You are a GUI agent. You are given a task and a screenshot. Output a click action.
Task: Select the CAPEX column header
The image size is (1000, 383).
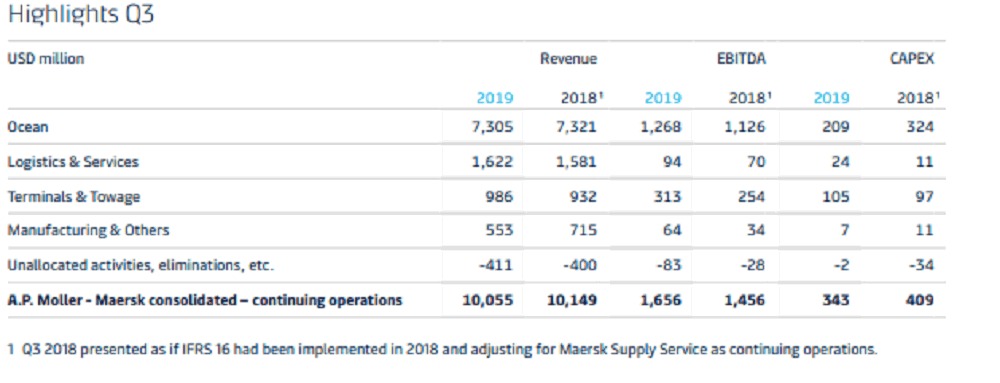coord(912,59)
